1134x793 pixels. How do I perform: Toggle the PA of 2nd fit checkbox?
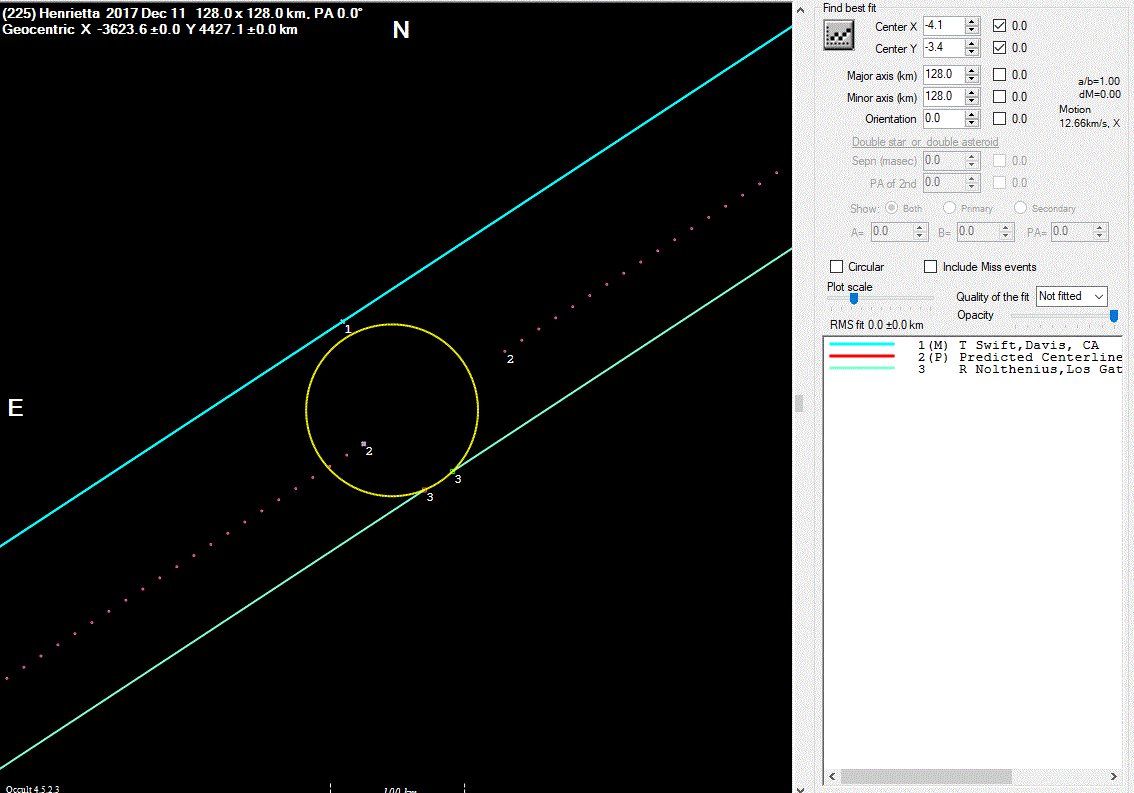point(999,182)
